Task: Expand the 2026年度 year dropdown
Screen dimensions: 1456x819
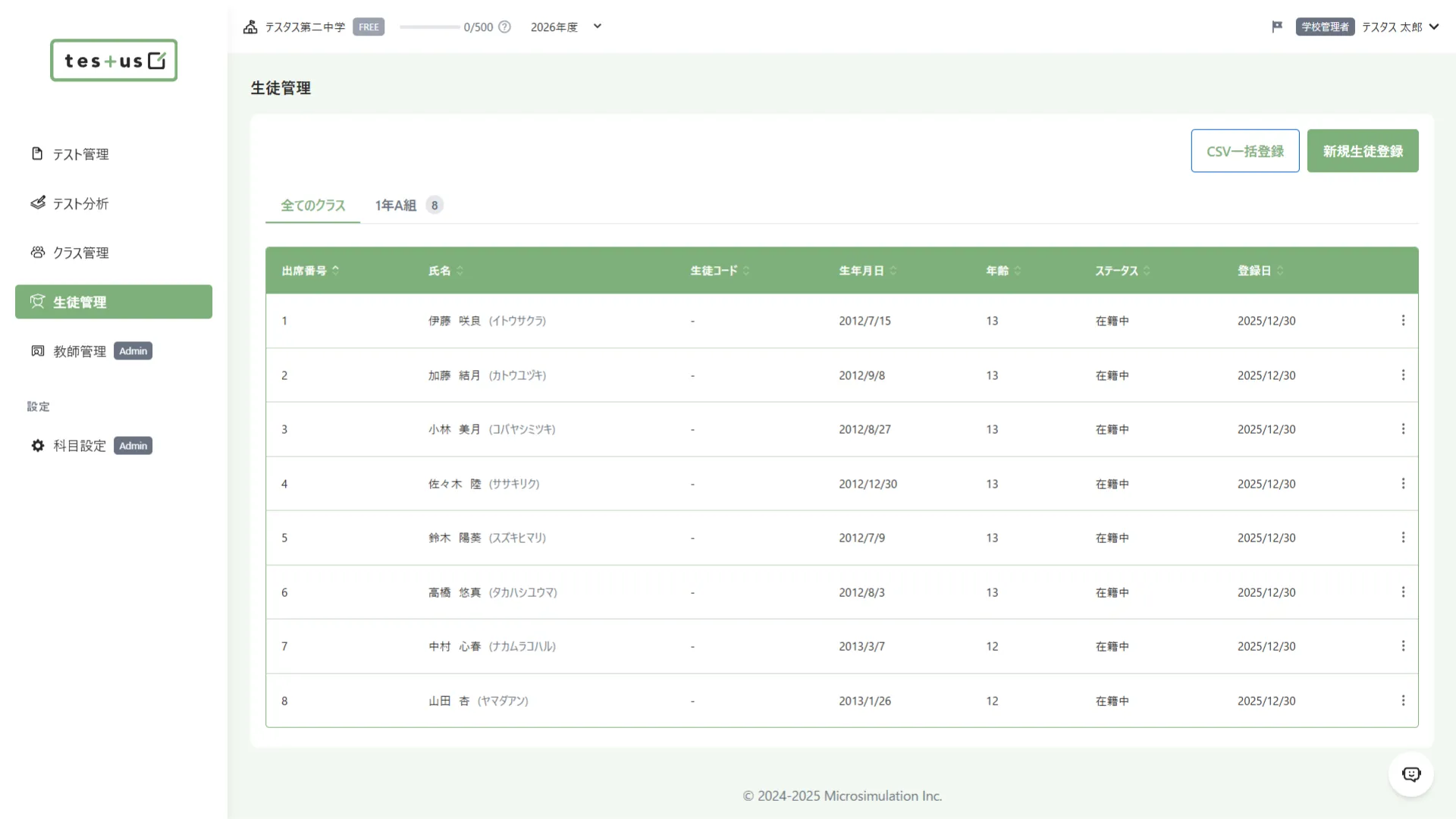Action: tap(566, 27)
